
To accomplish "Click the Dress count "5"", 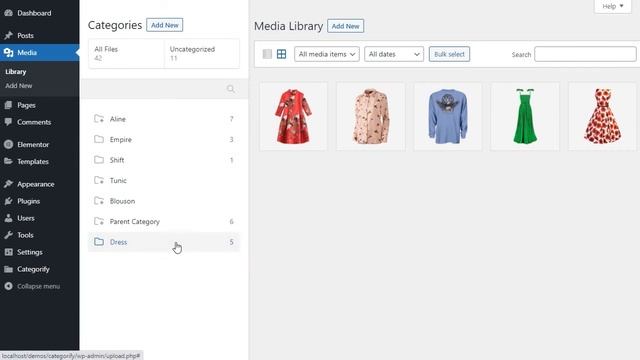I will [231, 242].
